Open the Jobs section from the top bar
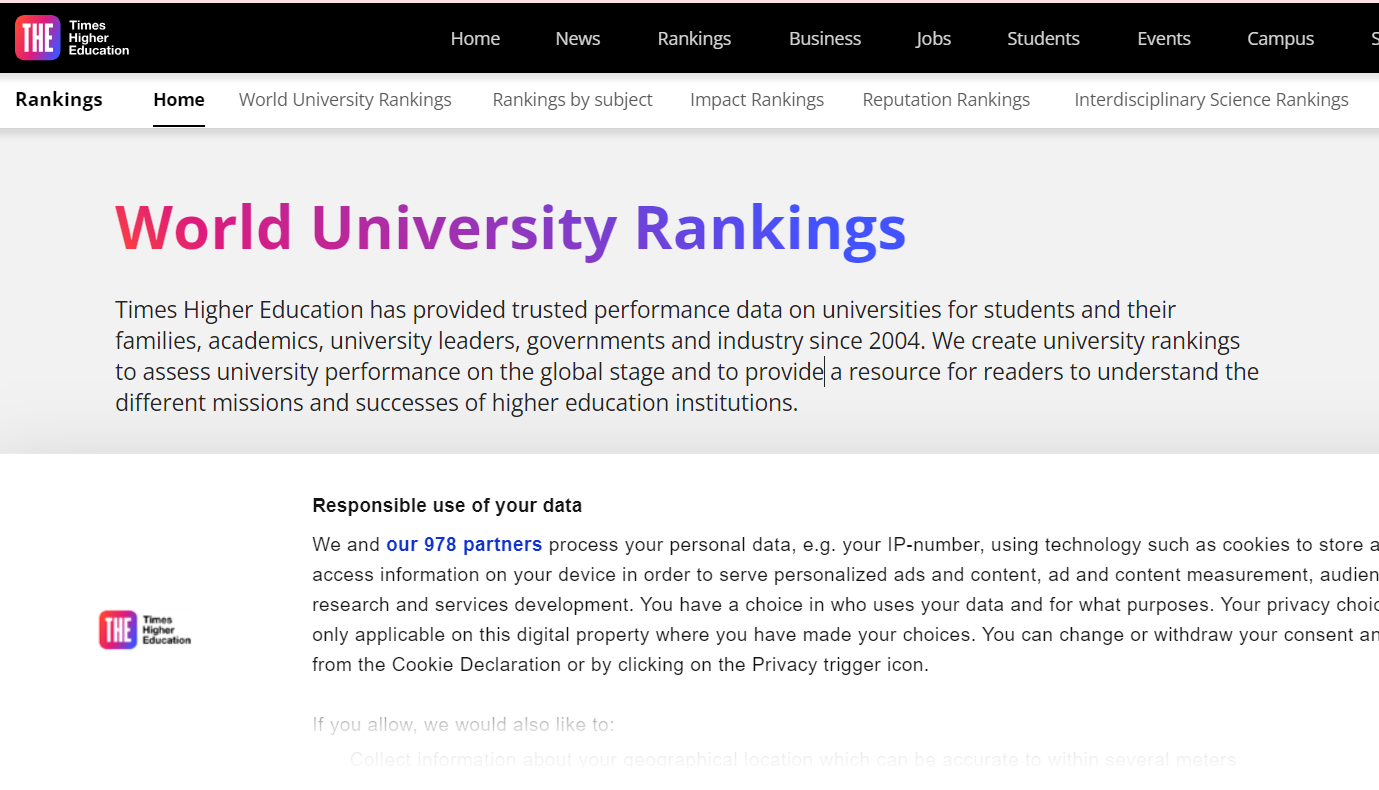1379x790 pixels. click(x=933, y=39)
